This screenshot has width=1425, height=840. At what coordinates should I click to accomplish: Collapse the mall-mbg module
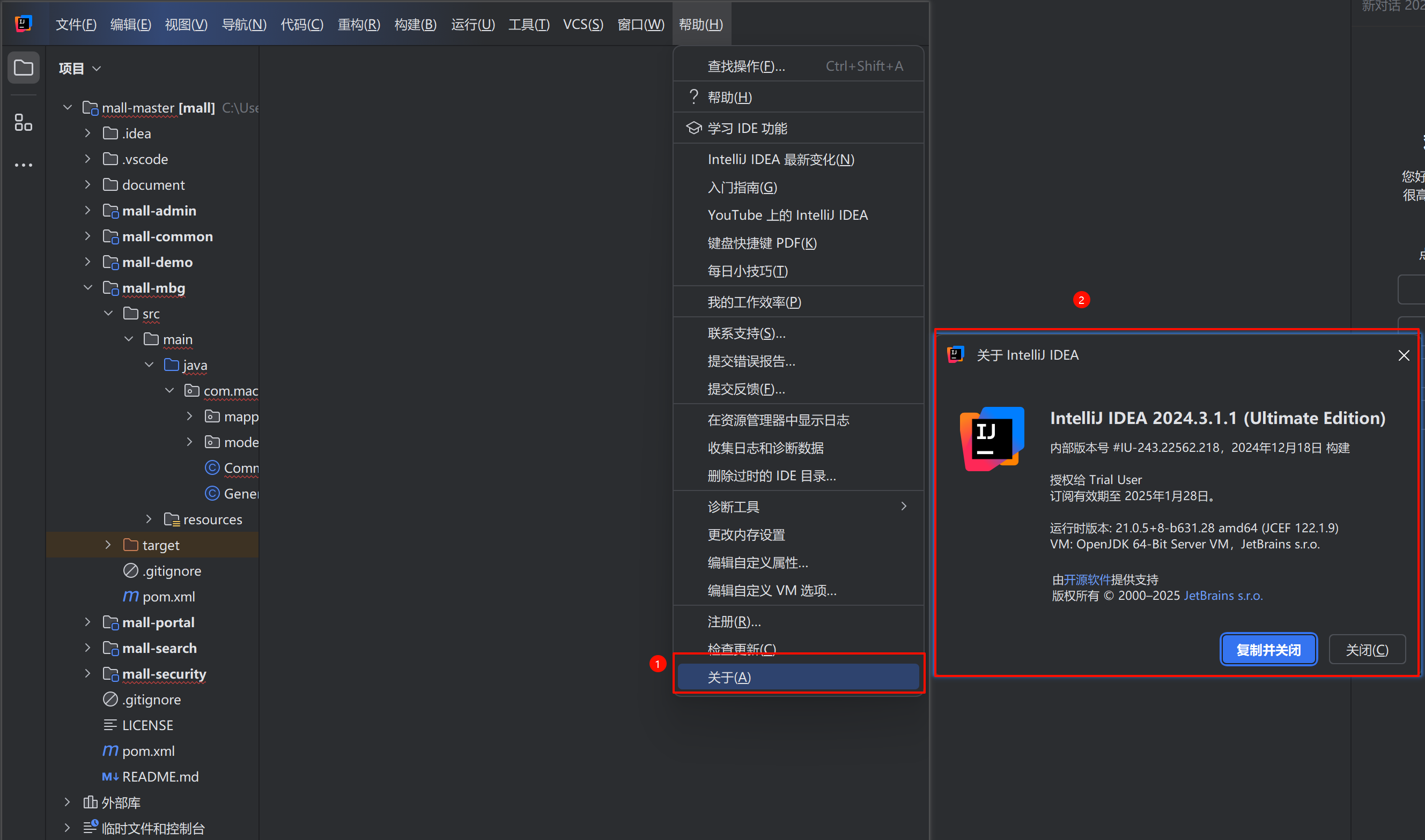click(x=88, y=287)
